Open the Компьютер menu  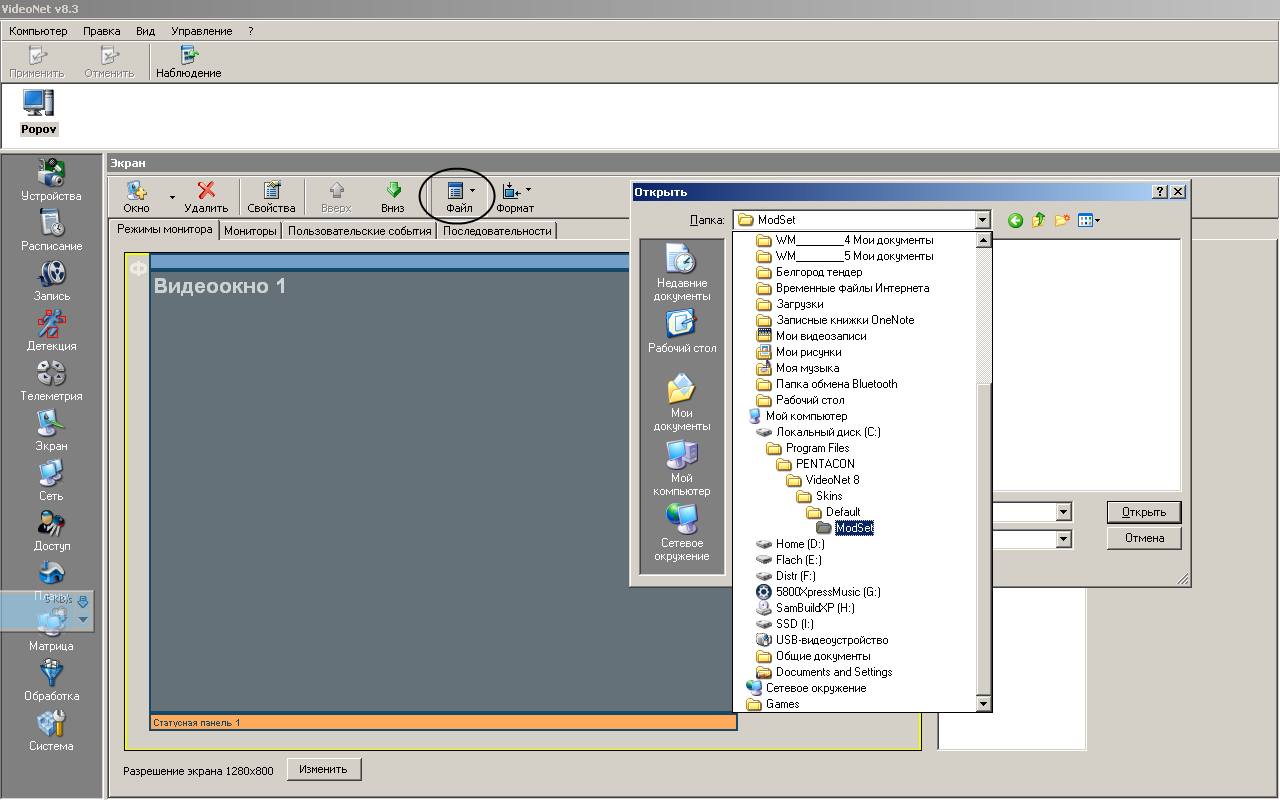tap(38, 31)
